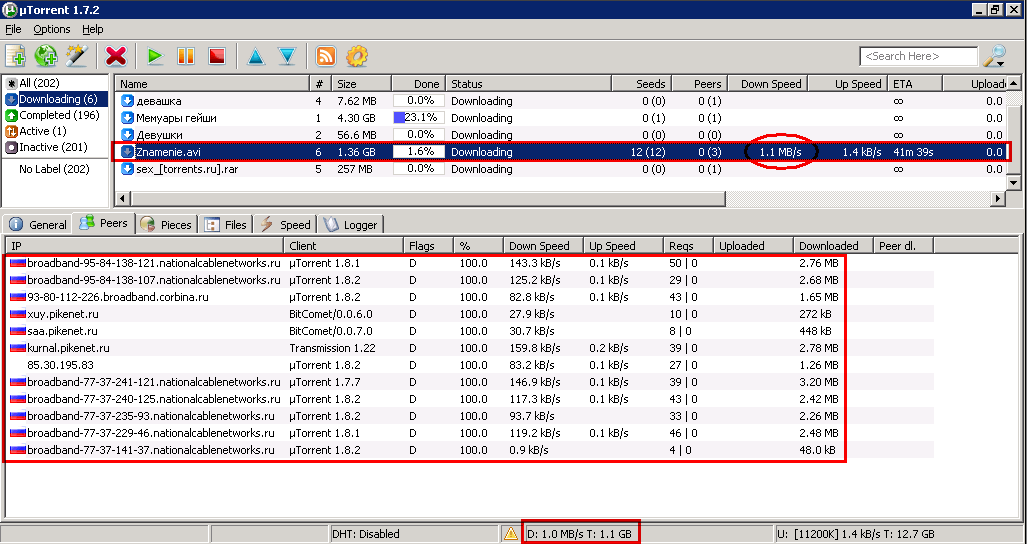The image size is (1027, 544).
Task: Click the green Start torrent icon
Action: 155,56
